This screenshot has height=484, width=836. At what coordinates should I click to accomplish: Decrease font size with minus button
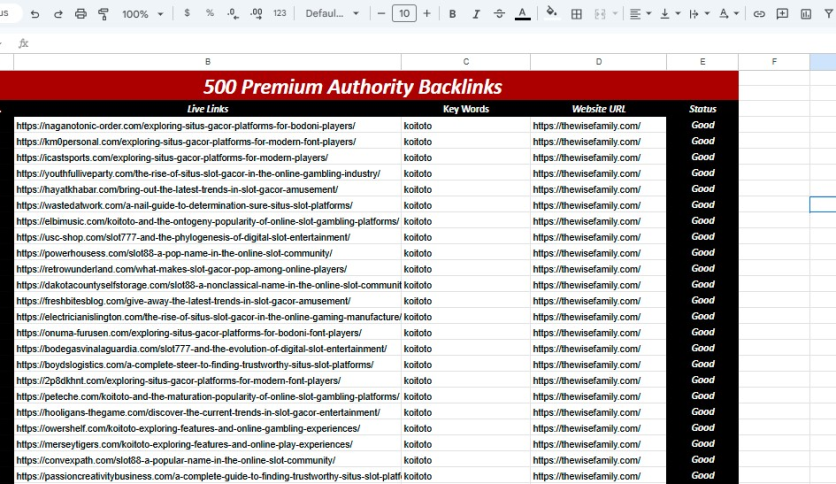coord(381,13)
